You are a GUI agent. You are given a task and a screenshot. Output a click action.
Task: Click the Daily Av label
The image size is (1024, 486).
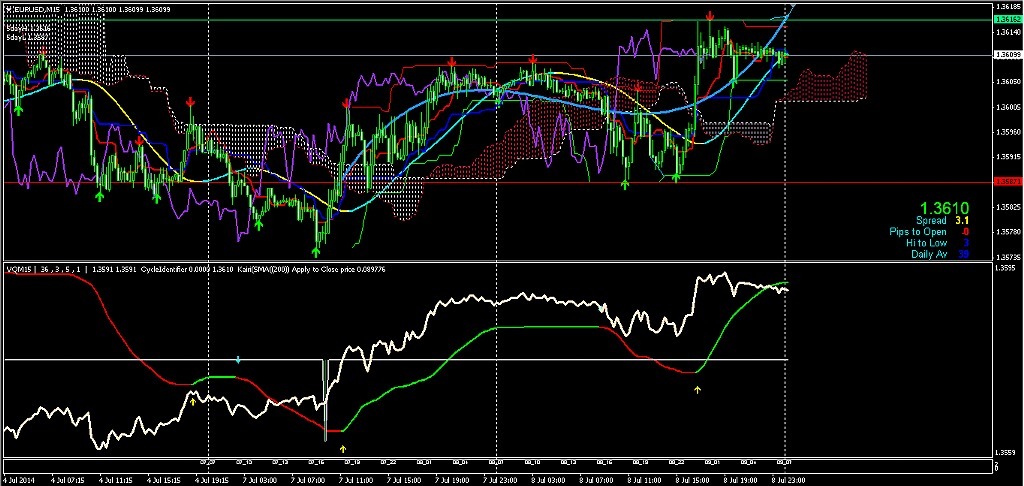[x=929, y=254]
